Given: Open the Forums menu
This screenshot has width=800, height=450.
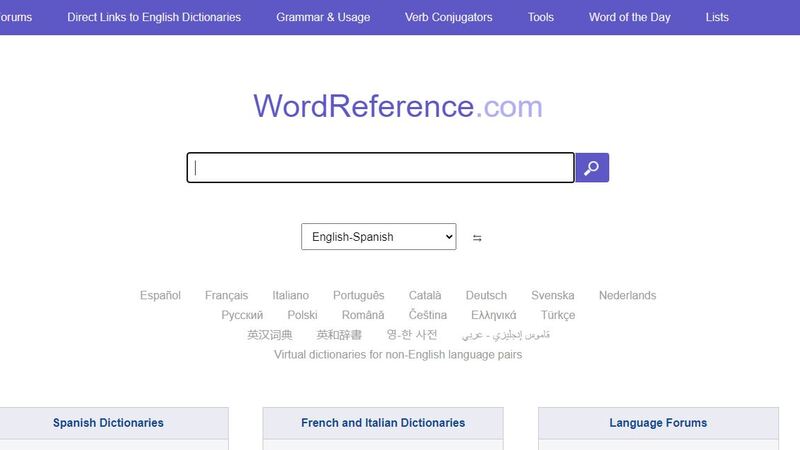Looking at the screenshot, I should (16, 17).
